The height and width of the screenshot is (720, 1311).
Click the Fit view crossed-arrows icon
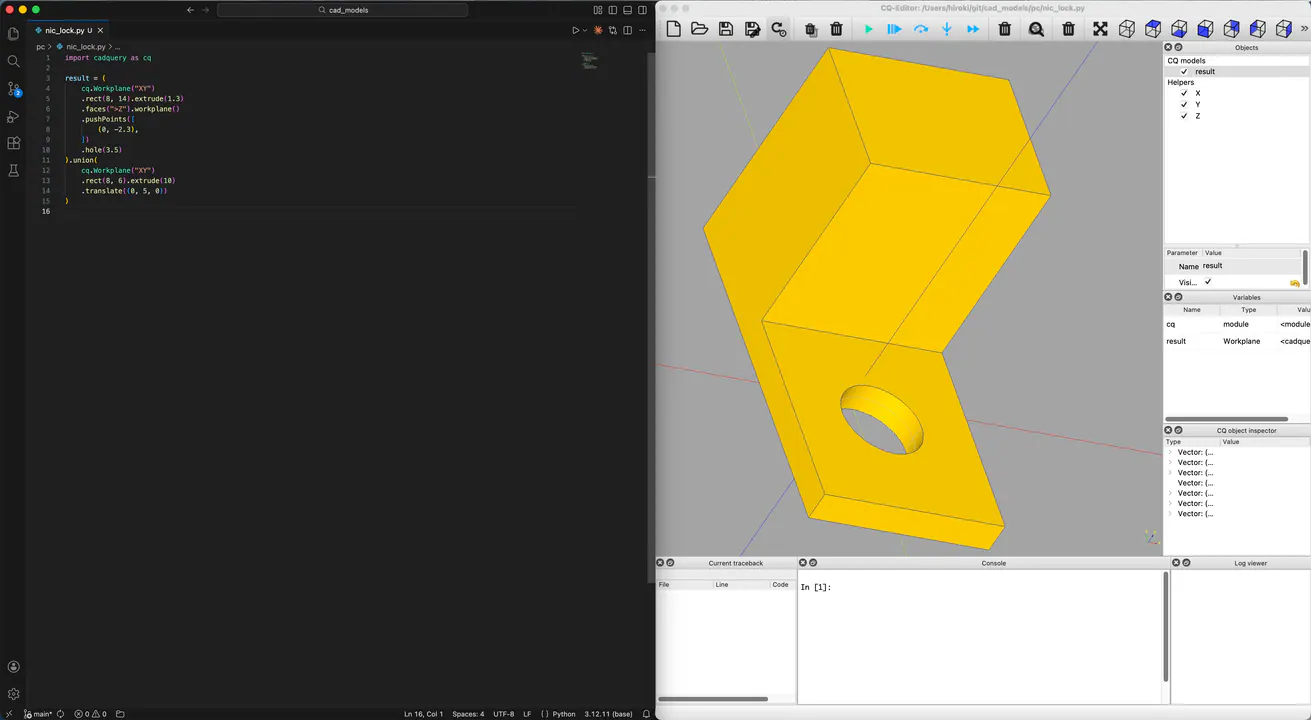[1100, 29]
